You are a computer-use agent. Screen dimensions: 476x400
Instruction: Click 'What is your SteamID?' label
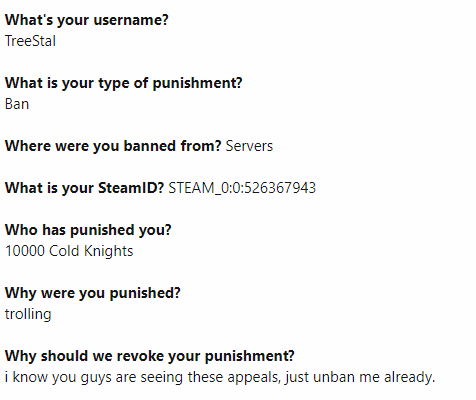pos(84,188)
